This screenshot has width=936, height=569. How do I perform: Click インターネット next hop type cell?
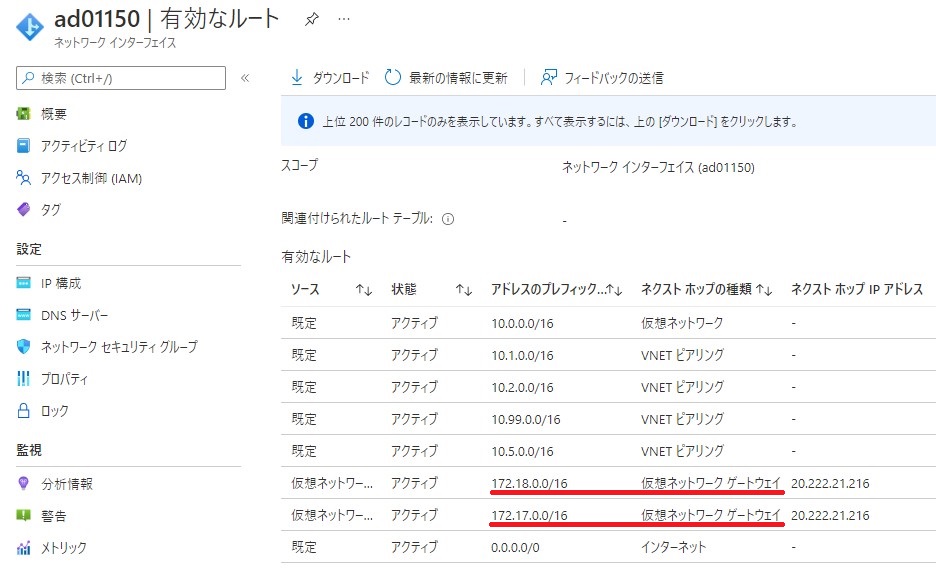pos(673,548)
